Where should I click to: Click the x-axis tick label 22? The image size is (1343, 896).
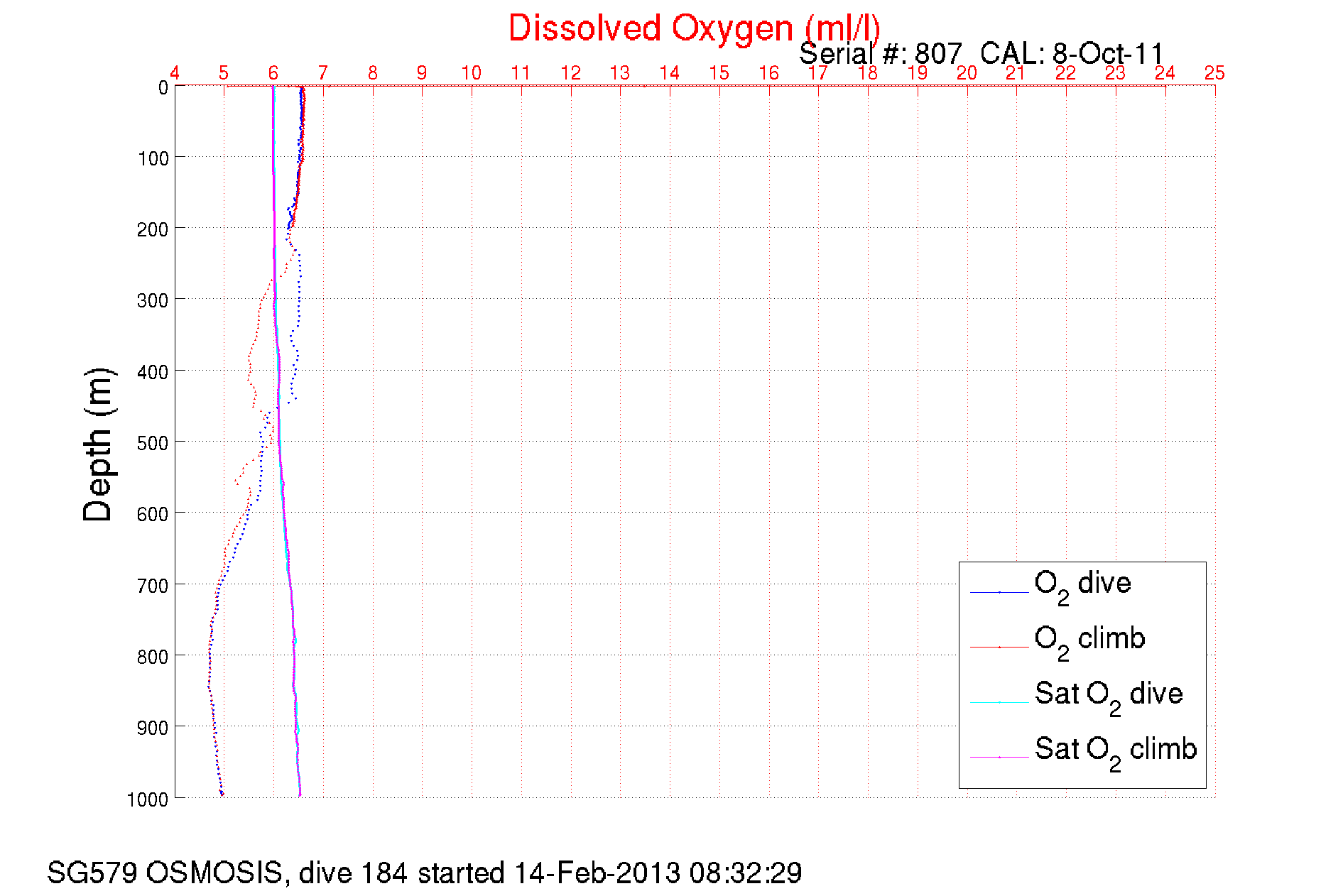tap(1066, 73)
